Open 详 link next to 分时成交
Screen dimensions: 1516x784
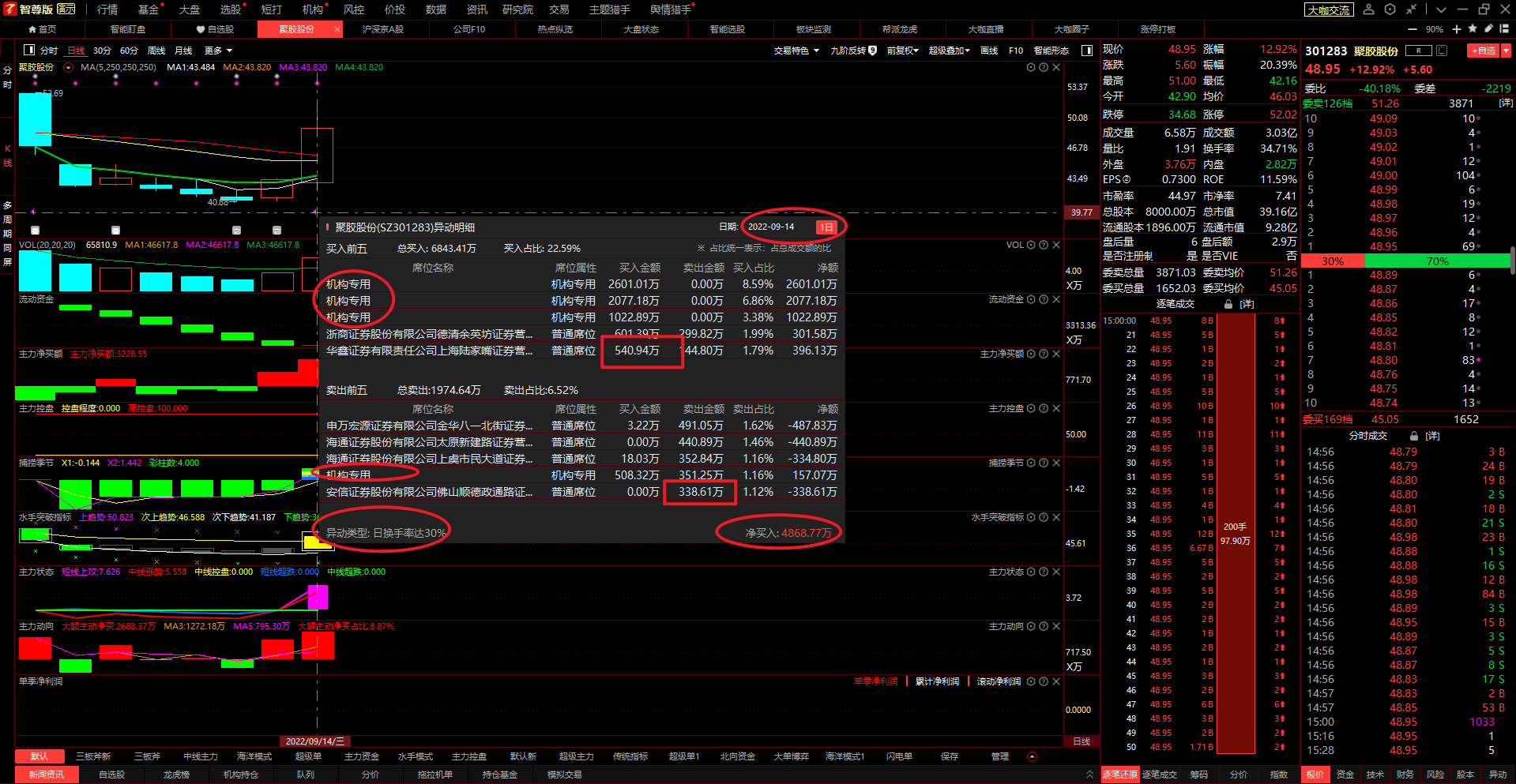coord(1432,436)
